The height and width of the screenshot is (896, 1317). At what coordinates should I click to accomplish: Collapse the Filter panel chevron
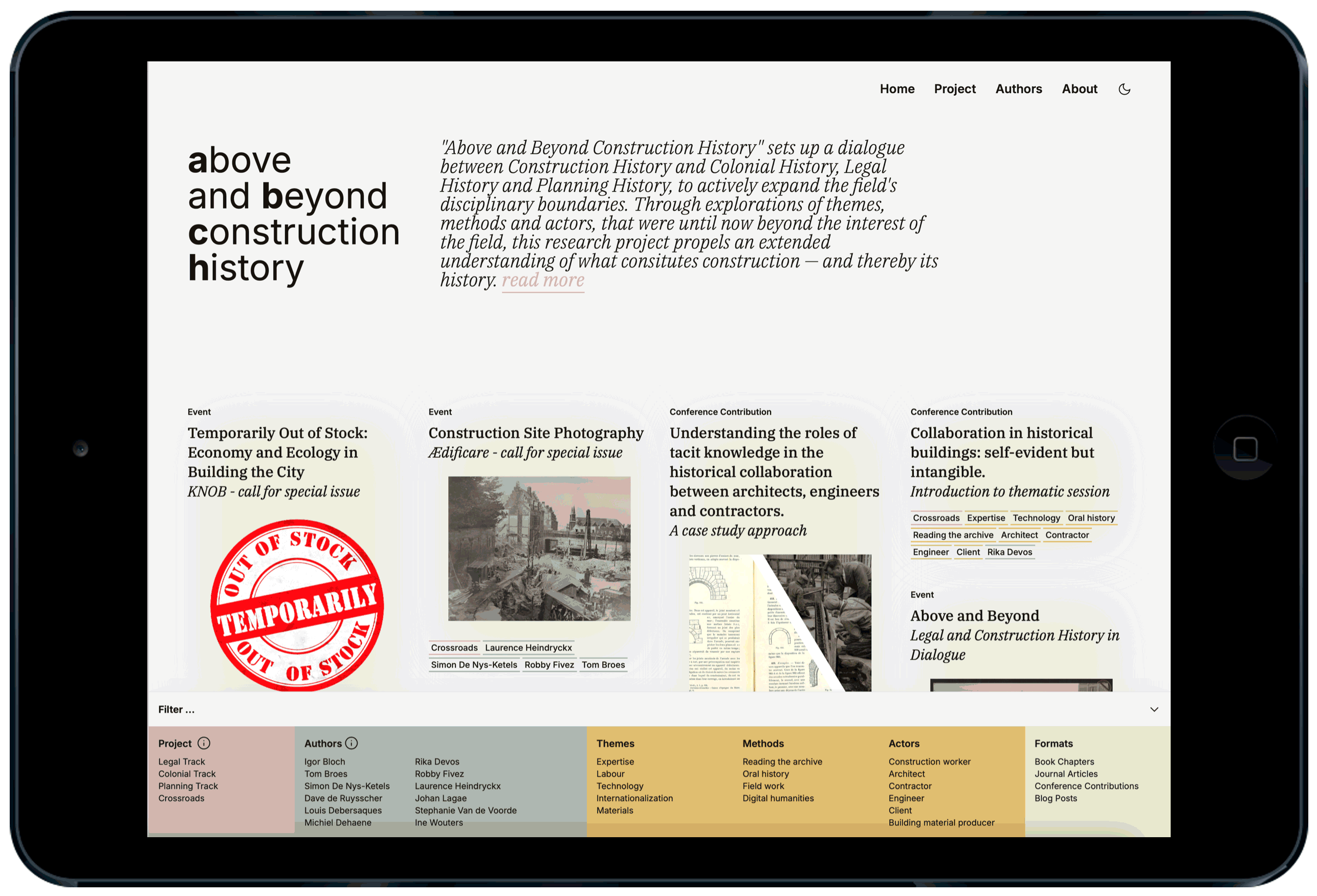(1154, 709)
